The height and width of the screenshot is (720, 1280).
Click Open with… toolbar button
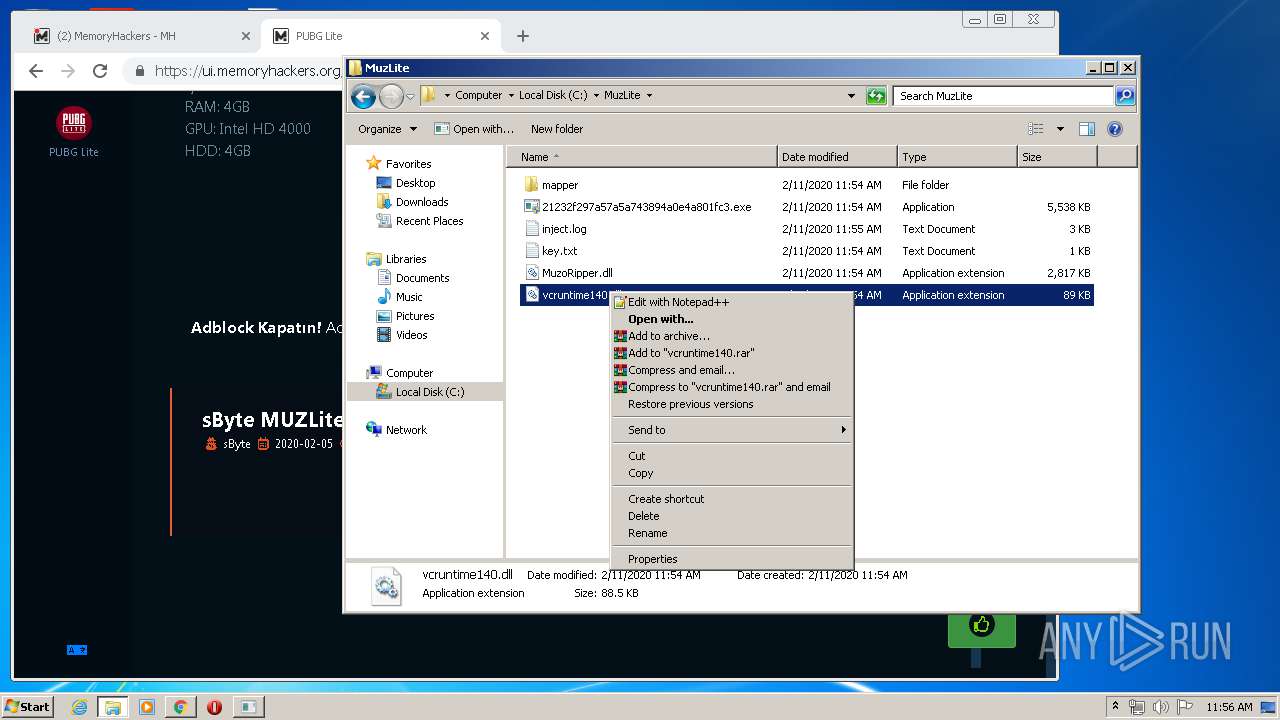474,129
